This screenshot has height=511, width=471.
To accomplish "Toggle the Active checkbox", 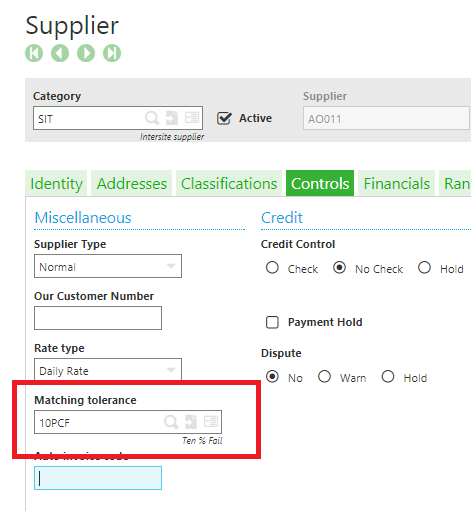I will [x=224, y=118].
